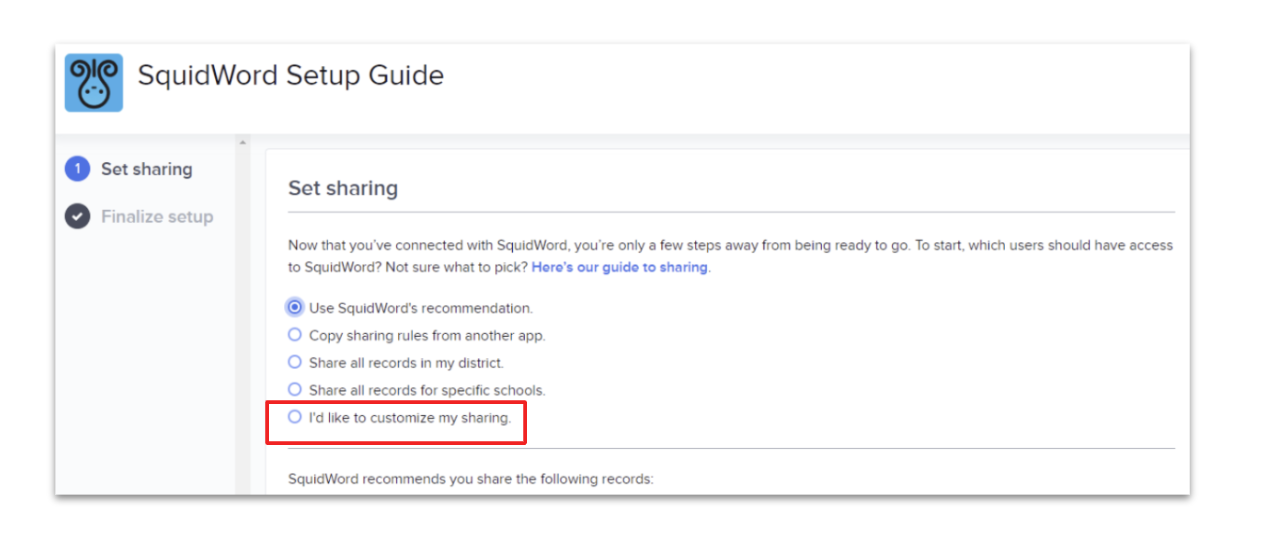Click the 'Copy sharing rules' option label text
Viewport: 1262px width, 548px height.
pos(427,336)
